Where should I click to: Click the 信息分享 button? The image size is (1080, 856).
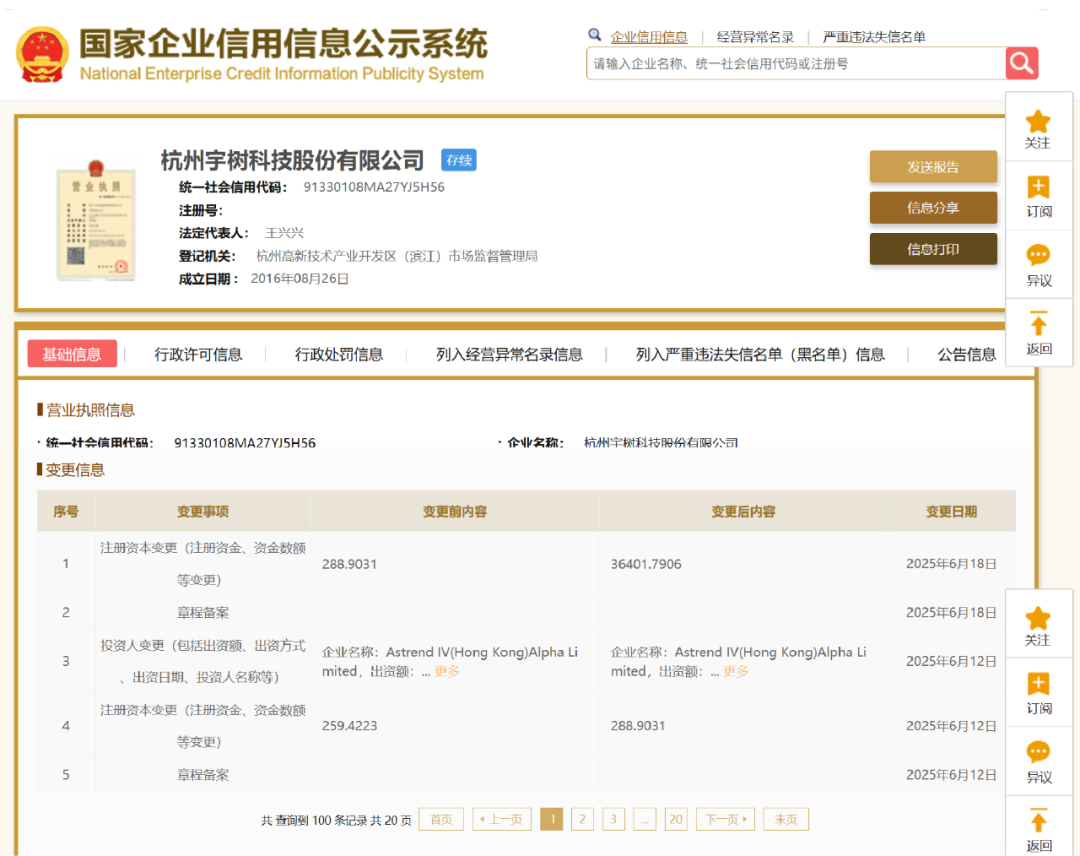(x=933, y=208)
